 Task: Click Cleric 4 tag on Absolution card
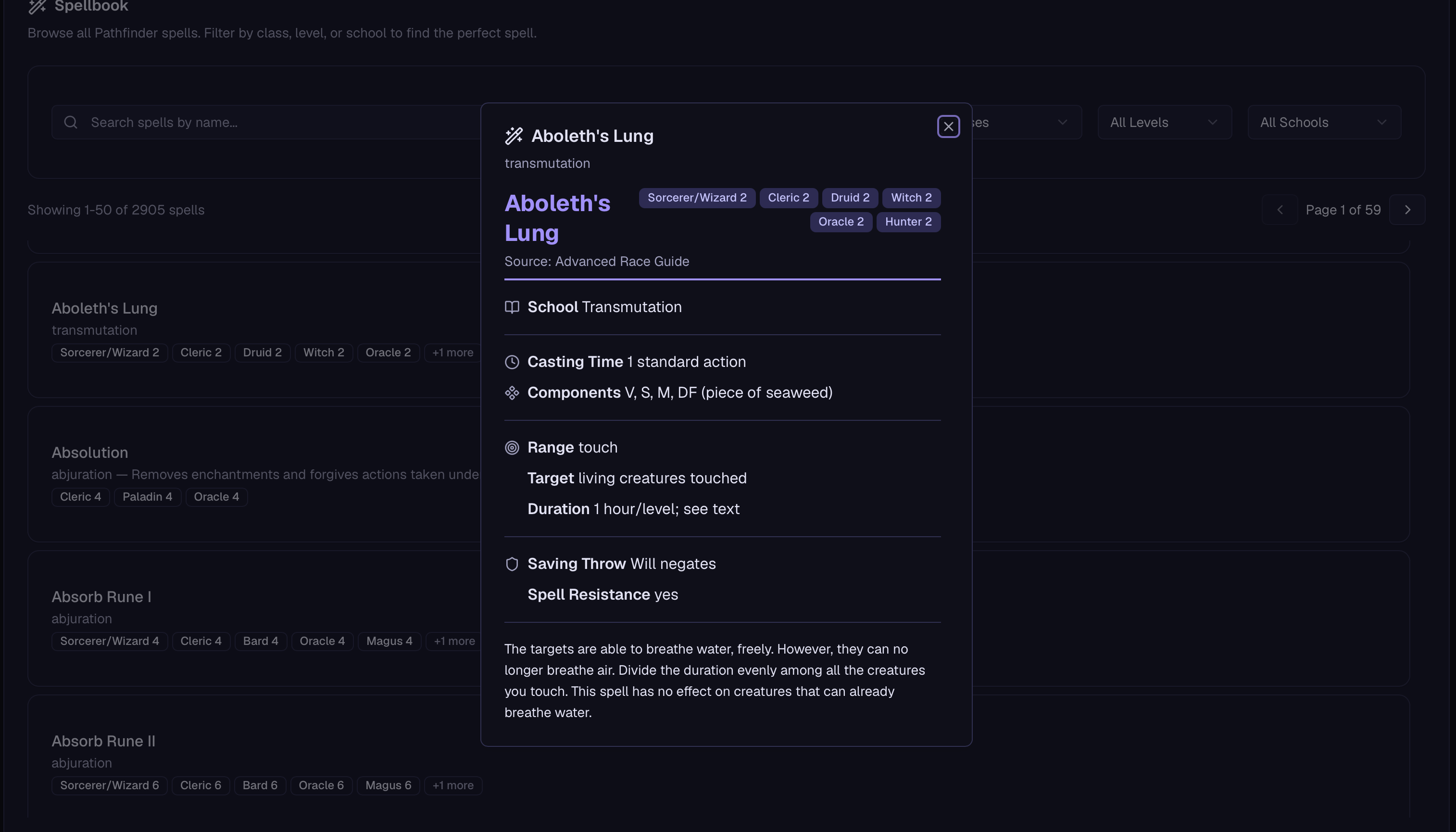click(x=80, y=497)
